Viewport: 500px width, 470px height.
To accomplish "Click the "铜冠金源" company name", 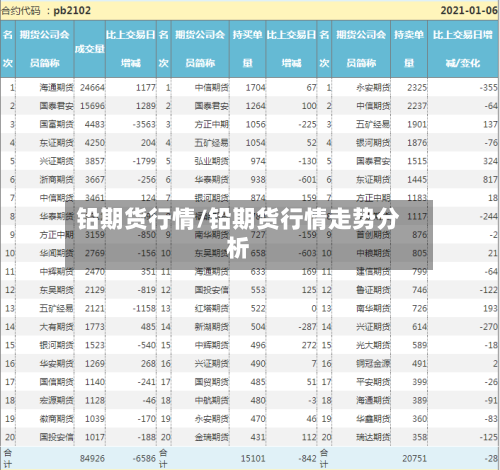I will click(373, 363).
